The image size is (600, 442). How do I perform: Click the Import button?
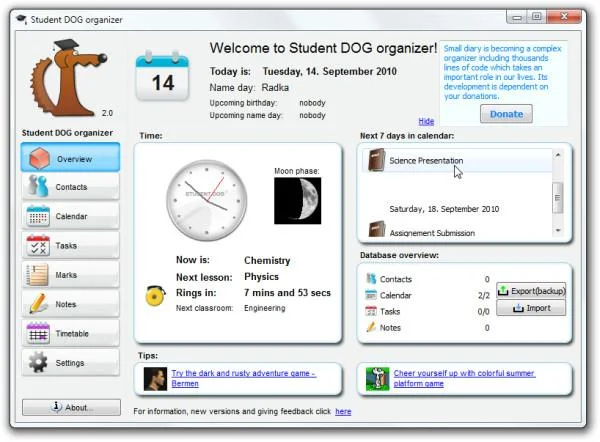[531, 308]
